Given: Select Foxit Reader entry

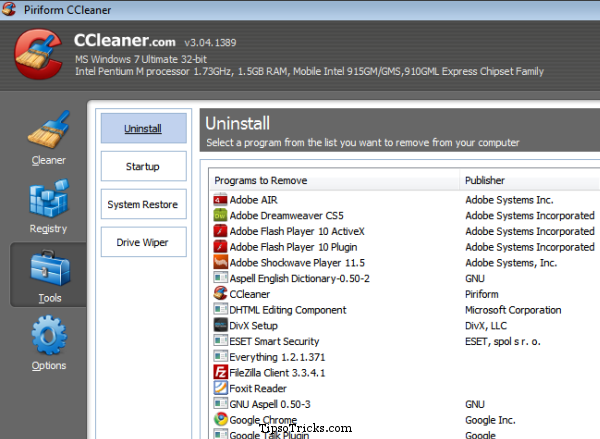Looking at the screenshot, I should click(258, 388).
